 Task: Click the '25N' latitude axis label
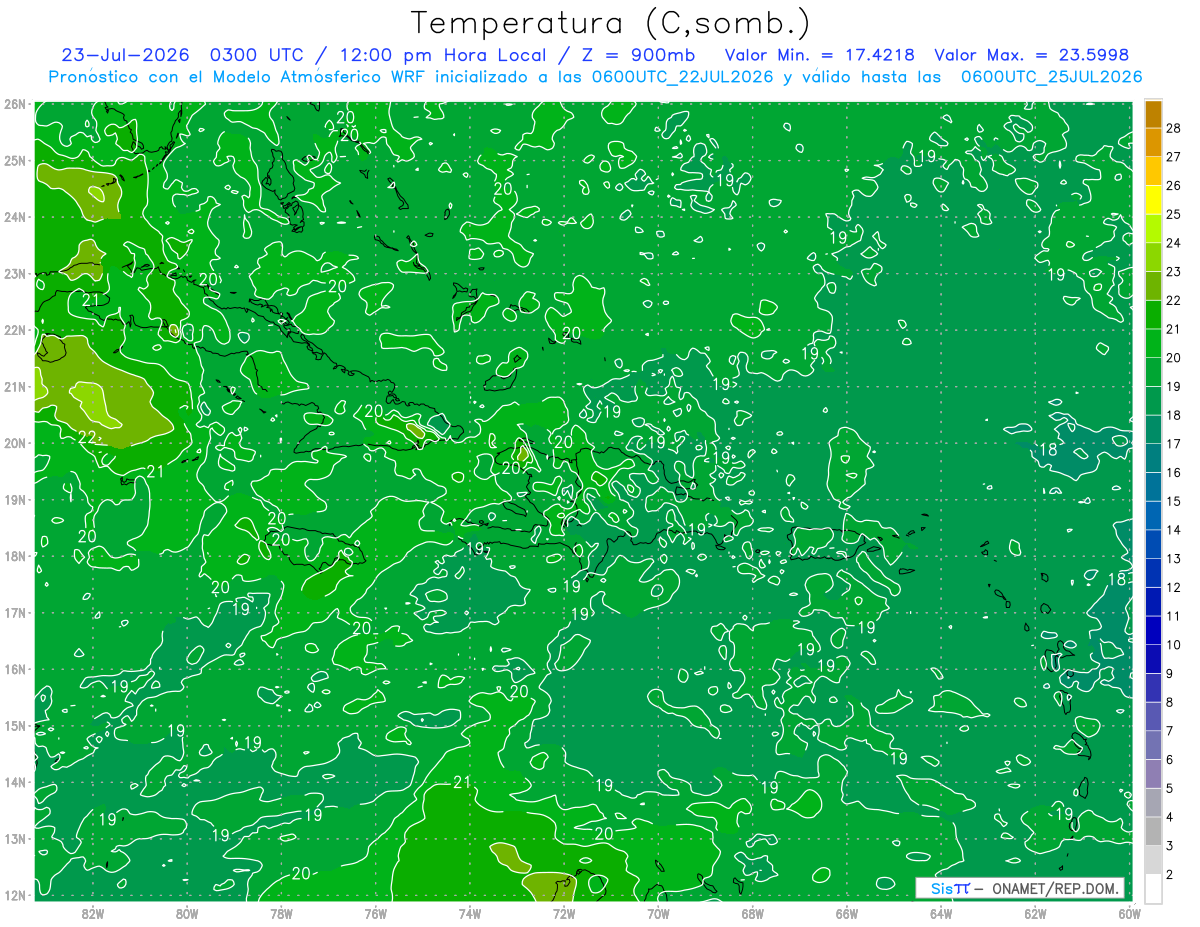tap(14, 160)
